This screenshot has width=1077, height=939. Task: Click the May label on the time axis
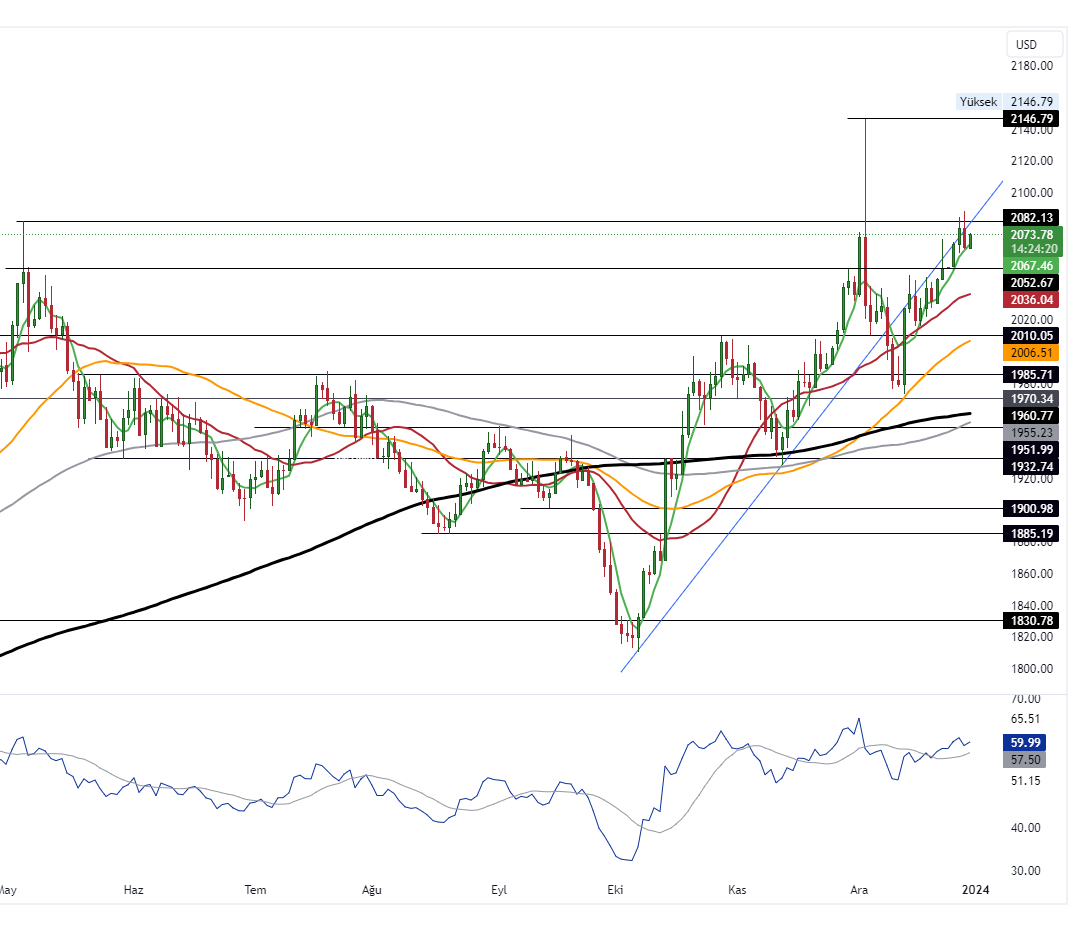pos(8,889)
